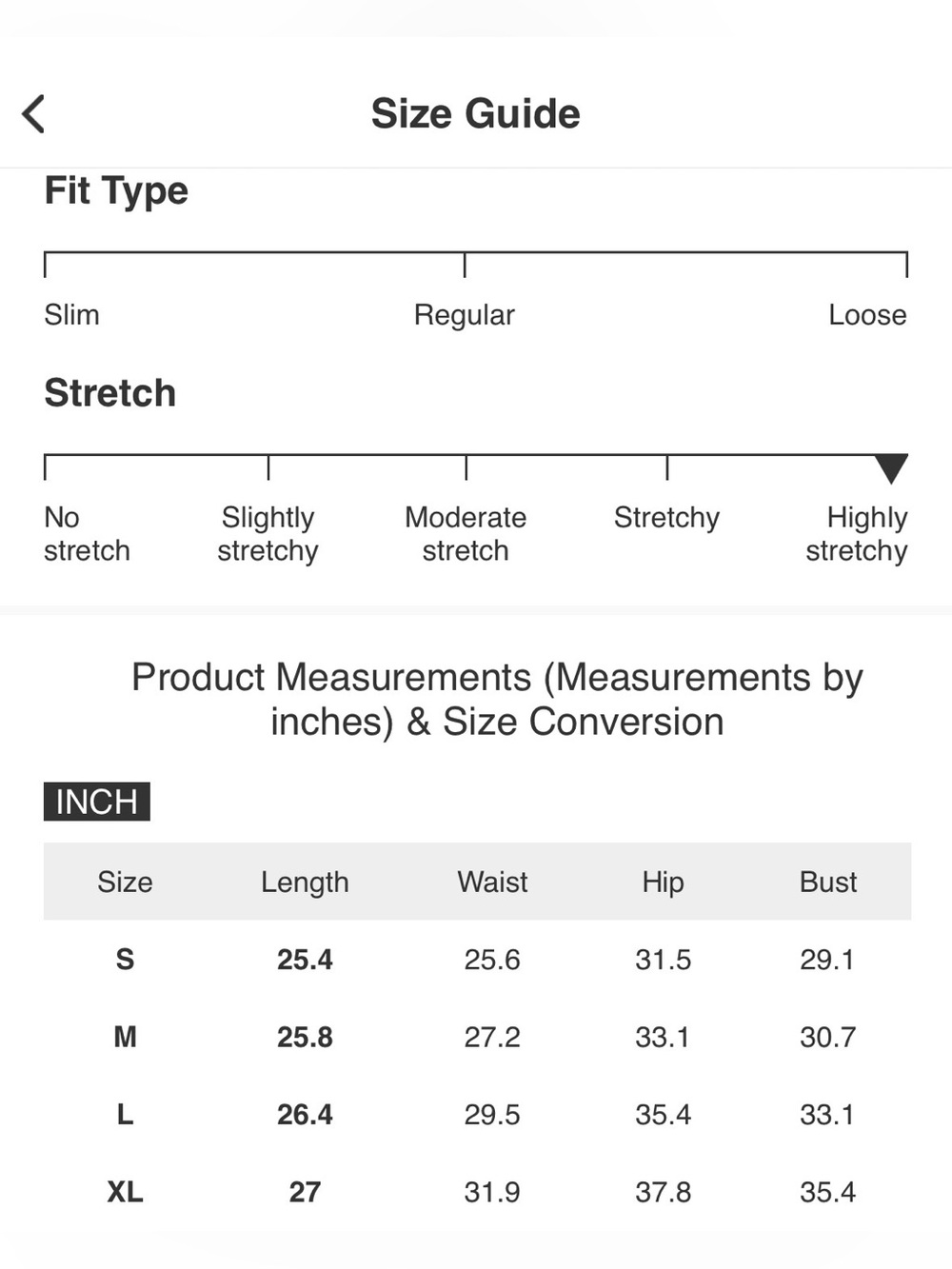This screenshot has width=952, height=1269.
Task: Tap the Bust column header
Action: click(828, 882)
